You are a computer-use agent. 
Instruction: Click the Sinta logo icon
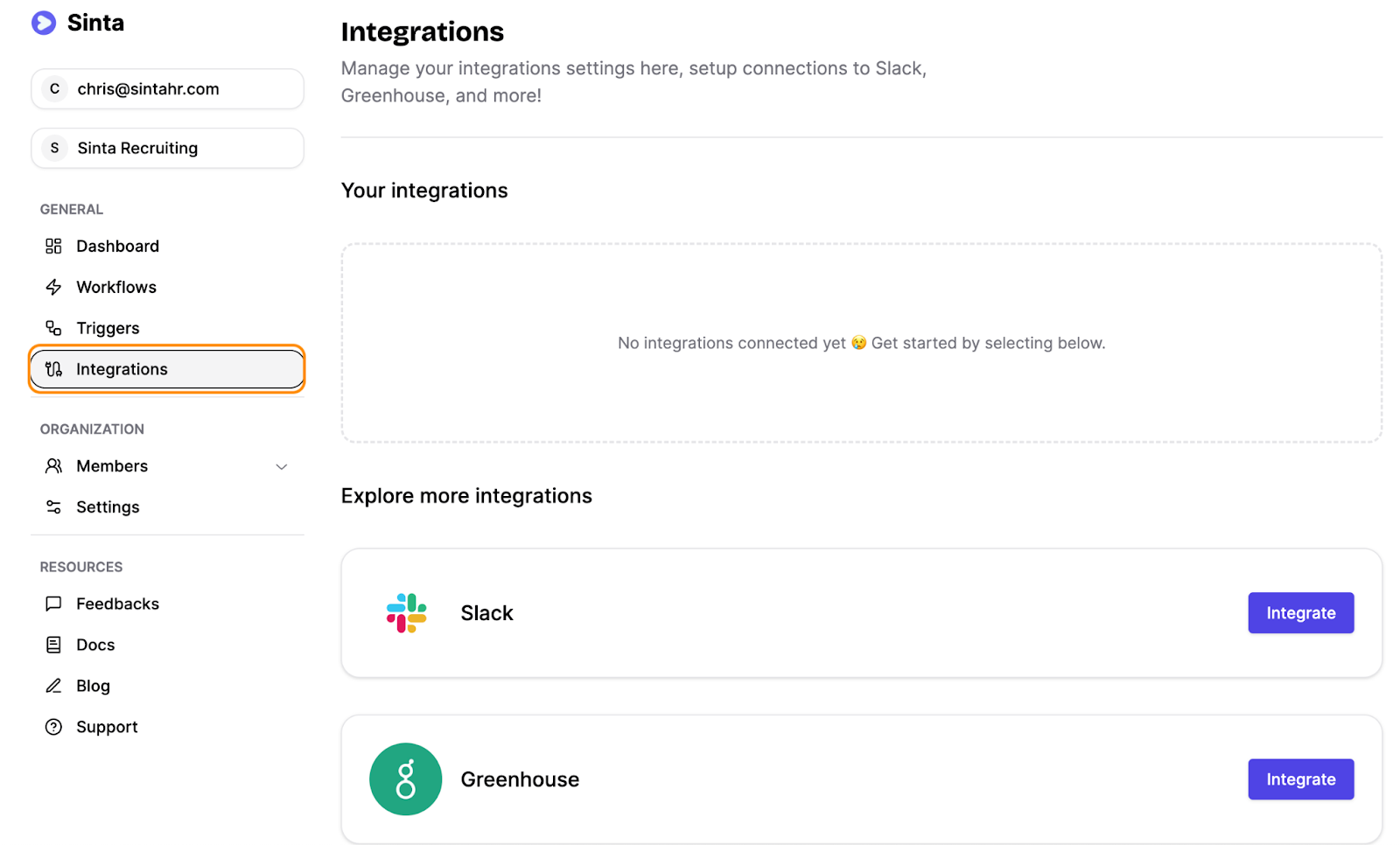coord(44,23)
